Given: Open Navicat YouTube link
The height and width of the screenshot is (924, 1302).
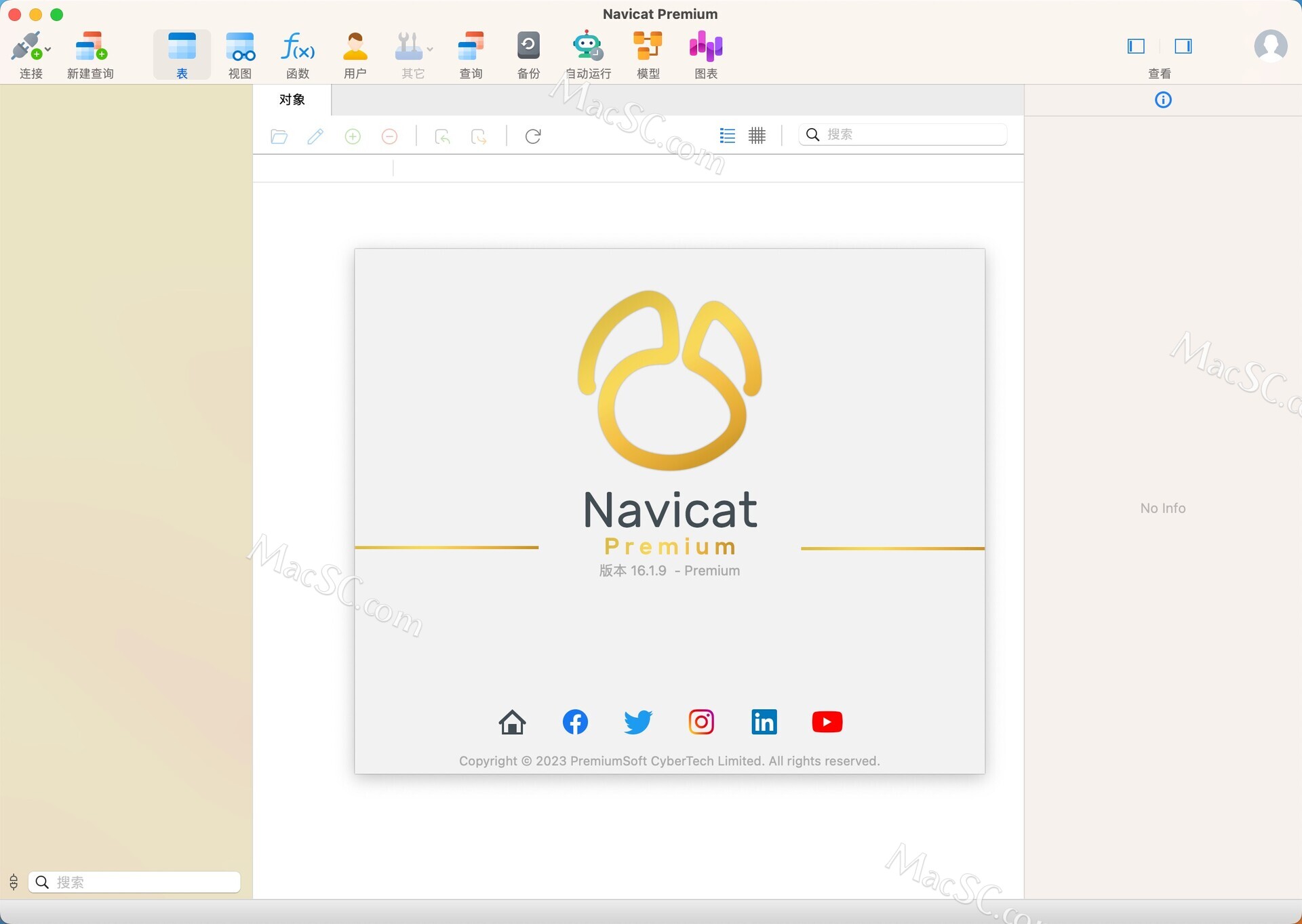Looking at the screenshot, I should (827, 722).
